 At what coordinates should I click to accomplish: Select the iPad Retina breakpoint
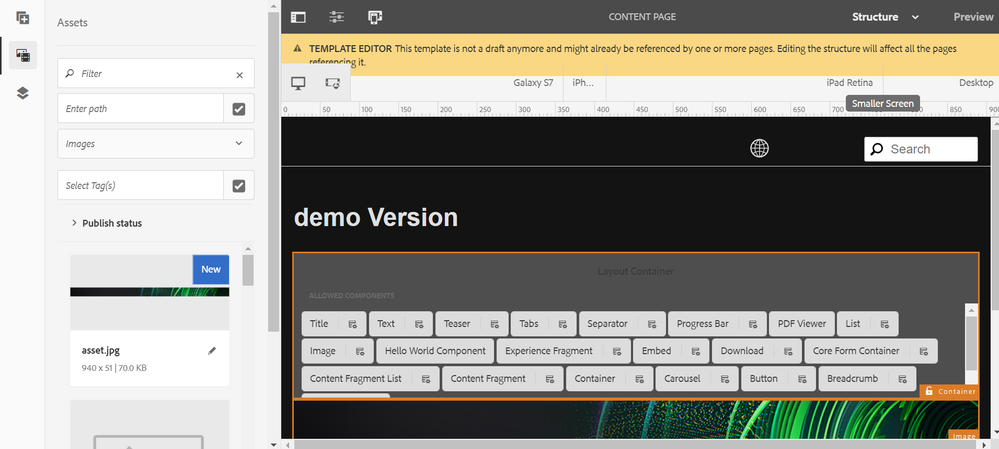[x=849, y=83]
